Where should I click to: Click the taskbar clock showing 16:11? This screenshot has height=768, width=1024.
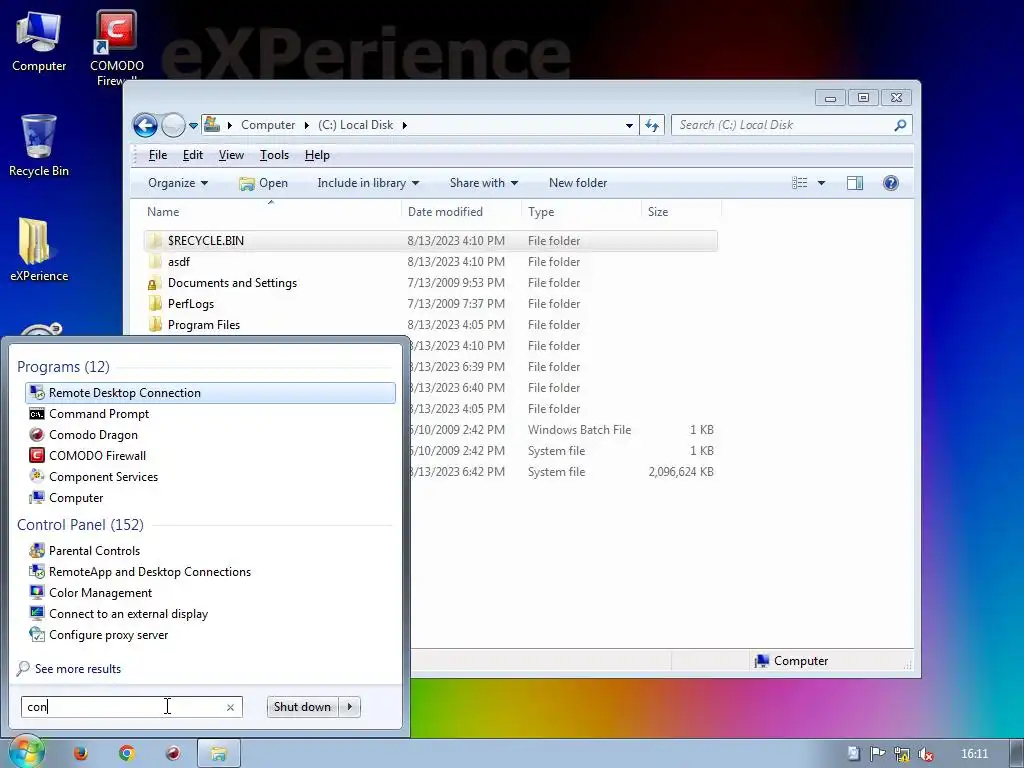[974, 754]
